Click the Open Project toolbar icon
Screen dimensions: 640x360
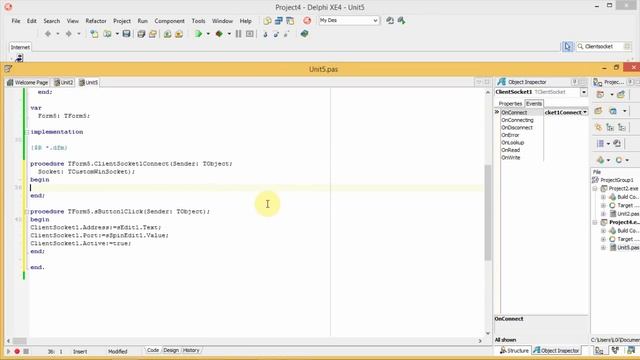153,34
